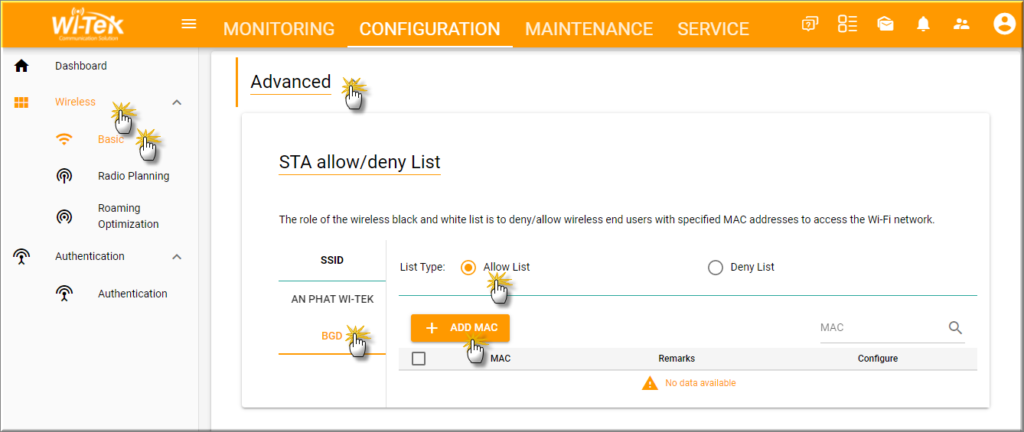Open the user account avatar
This screenshot has width=1024, height=432.
tap(1004, 24)
